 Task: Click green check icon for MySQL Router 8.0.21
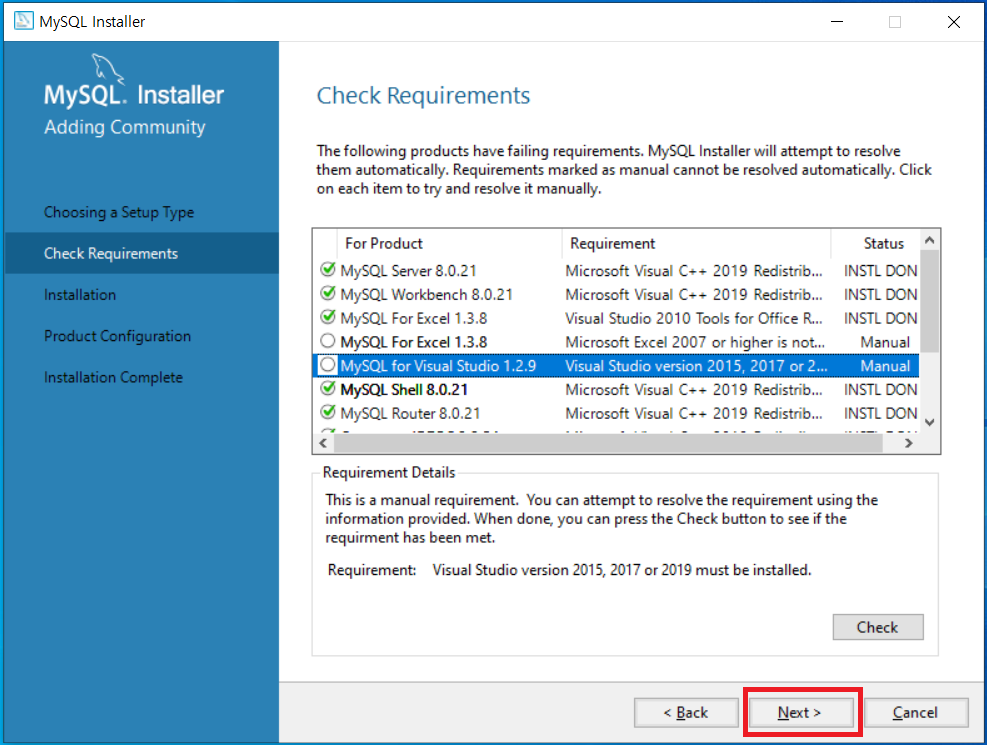point(327,413)
